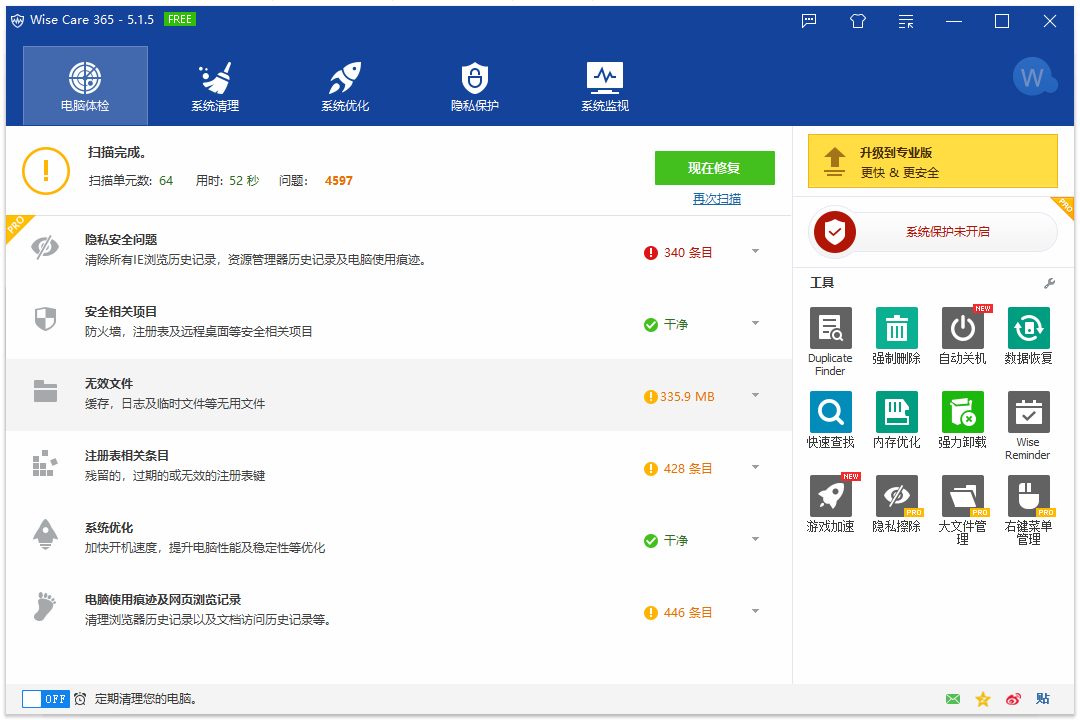
Task: Toggle the OFF scheduled cleanup switch
Action: click(x=45, y=699)
